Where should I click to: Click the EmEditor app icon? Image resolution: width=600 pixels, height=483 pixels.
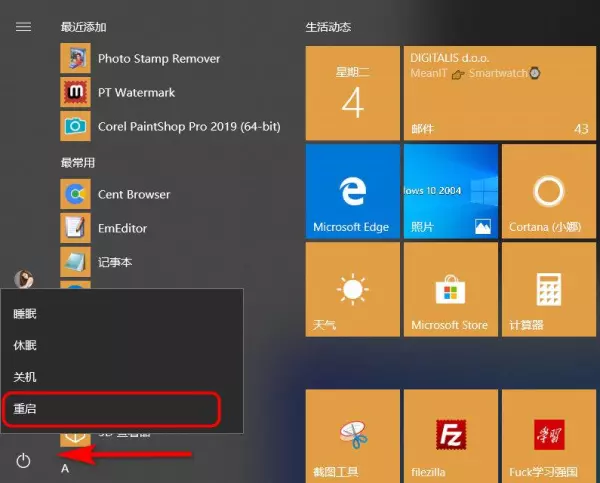[x=75, y=228]
